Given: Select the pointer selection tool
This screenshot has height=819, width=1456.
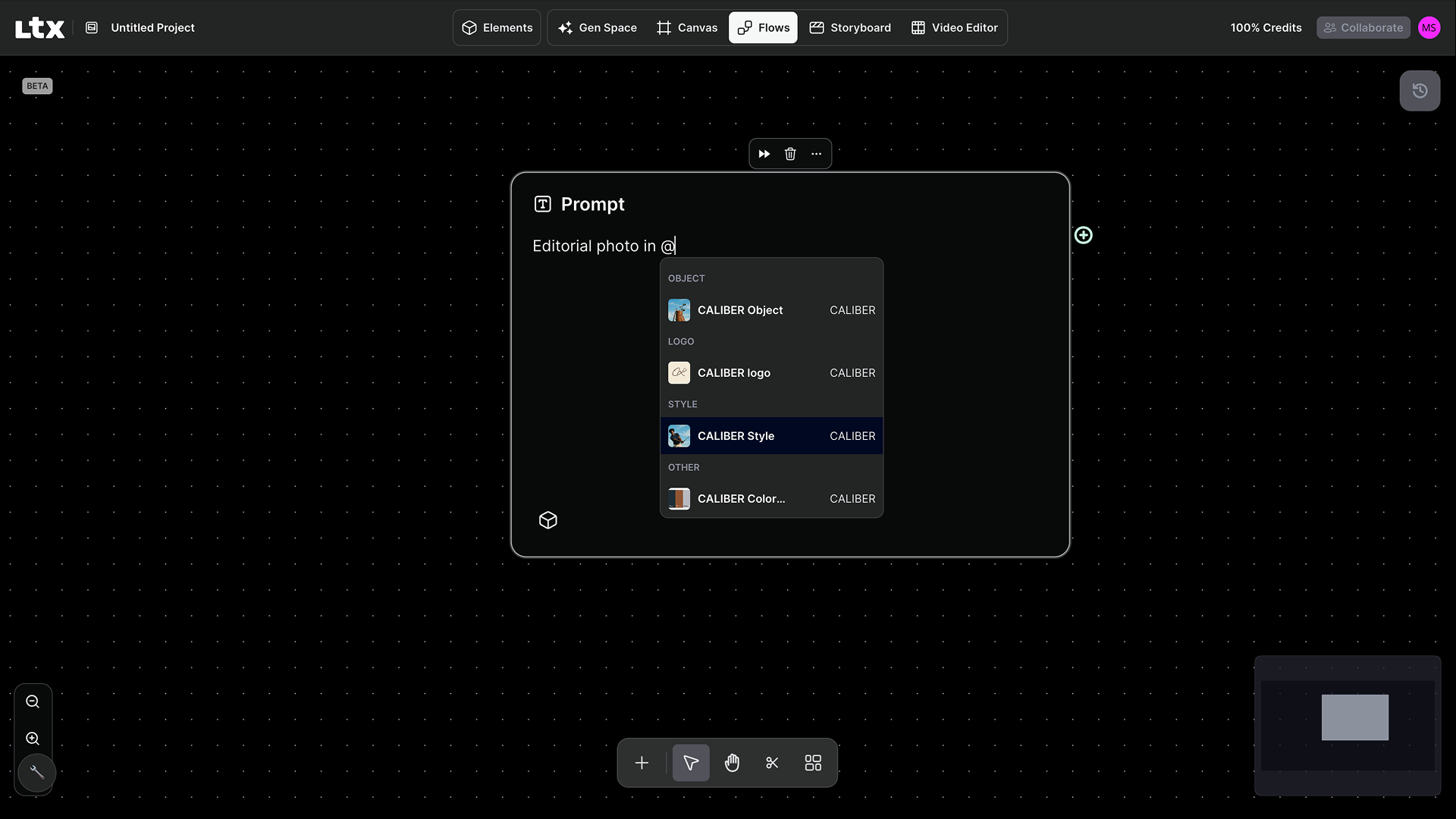Looking at the screenshot, I should click(691, 763).
